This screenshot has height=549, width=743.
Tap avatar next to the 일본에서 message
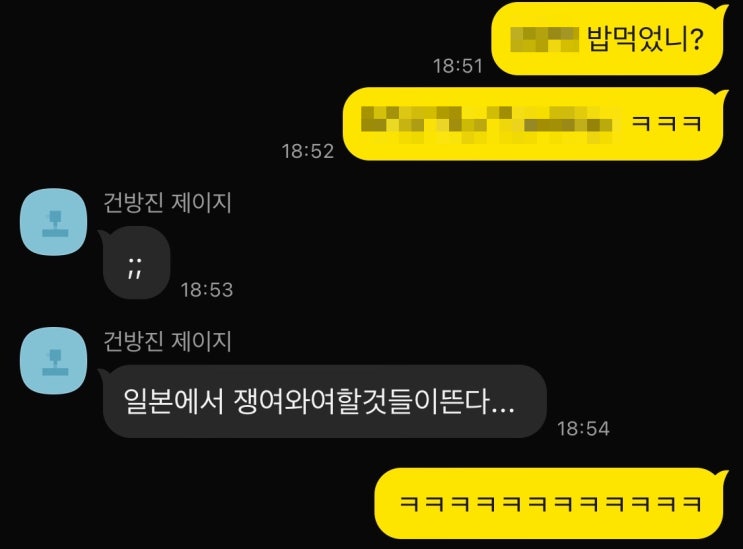click(54, 361)
